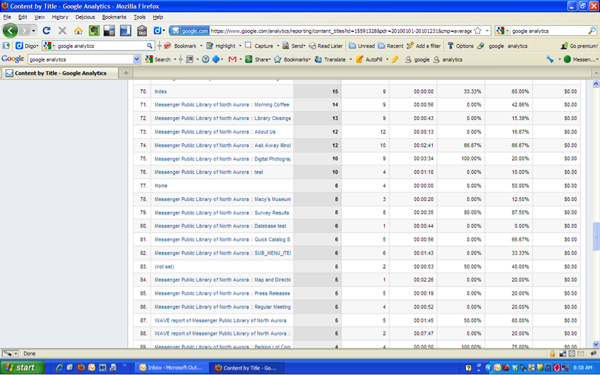Open the Bookmarks menu
The width and height of the screenshot is (600, 375).
(x=114, y=17)
